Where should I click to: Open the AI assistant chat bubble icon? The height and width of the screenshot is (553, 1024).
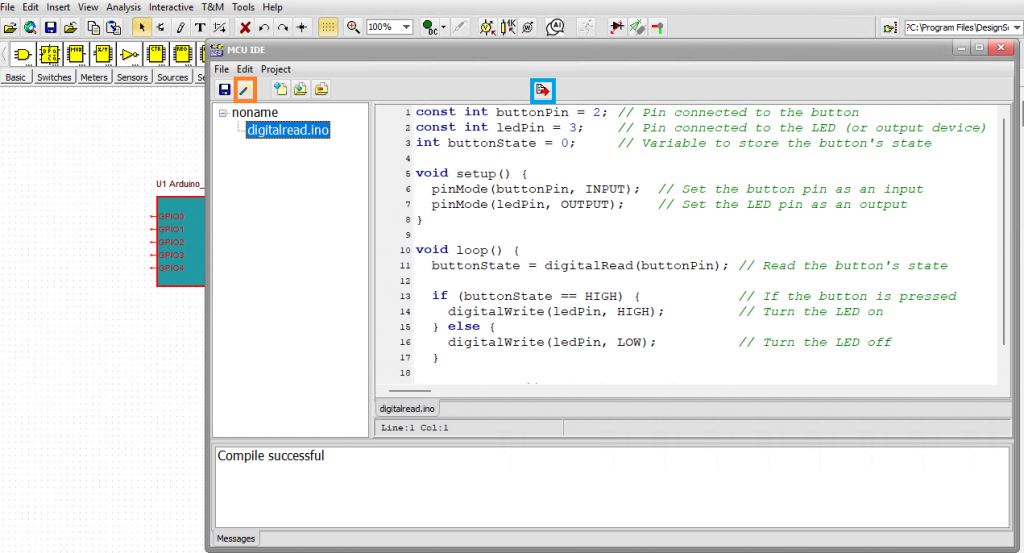pos(557,27)
